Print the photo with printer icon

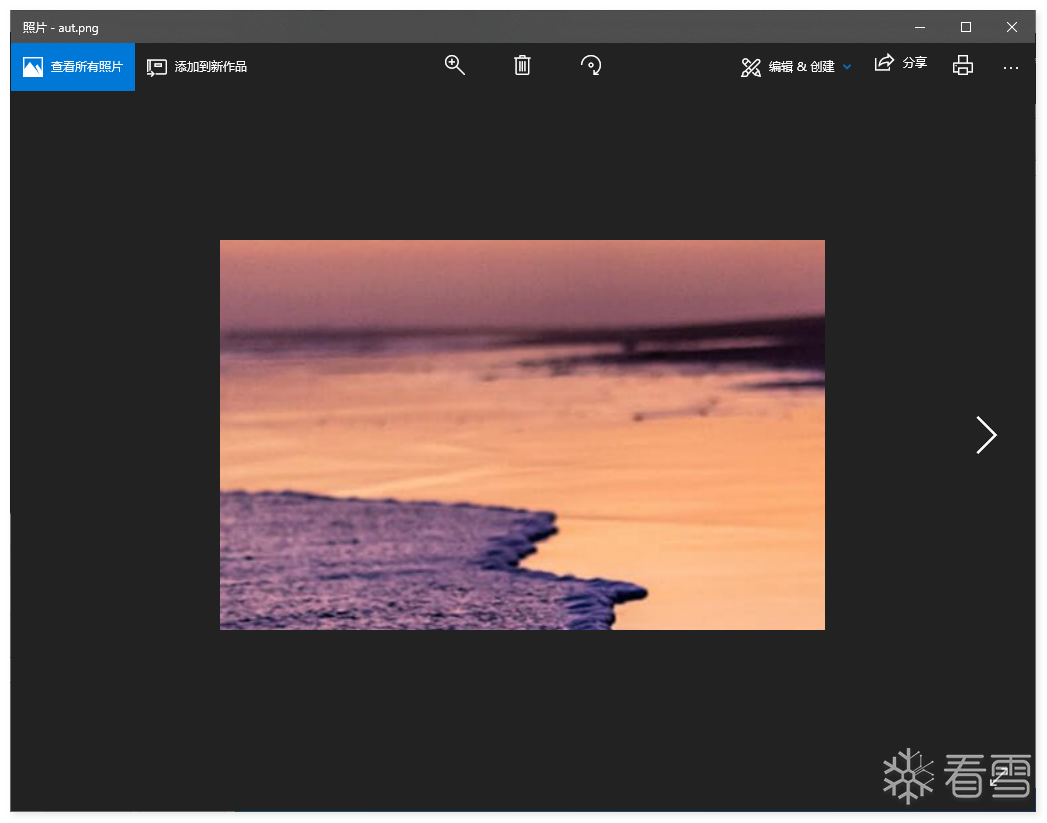click(962, 65)
